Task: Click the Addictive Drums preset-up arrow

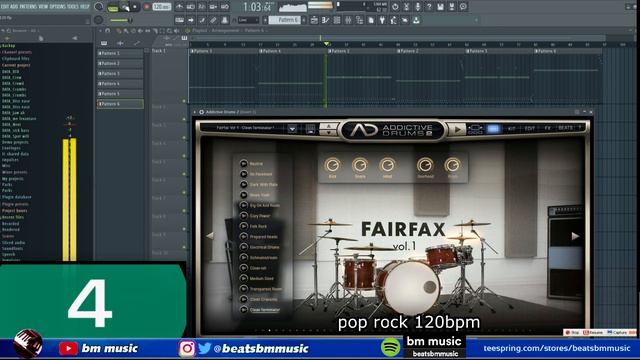Action: tap(328, 126)
